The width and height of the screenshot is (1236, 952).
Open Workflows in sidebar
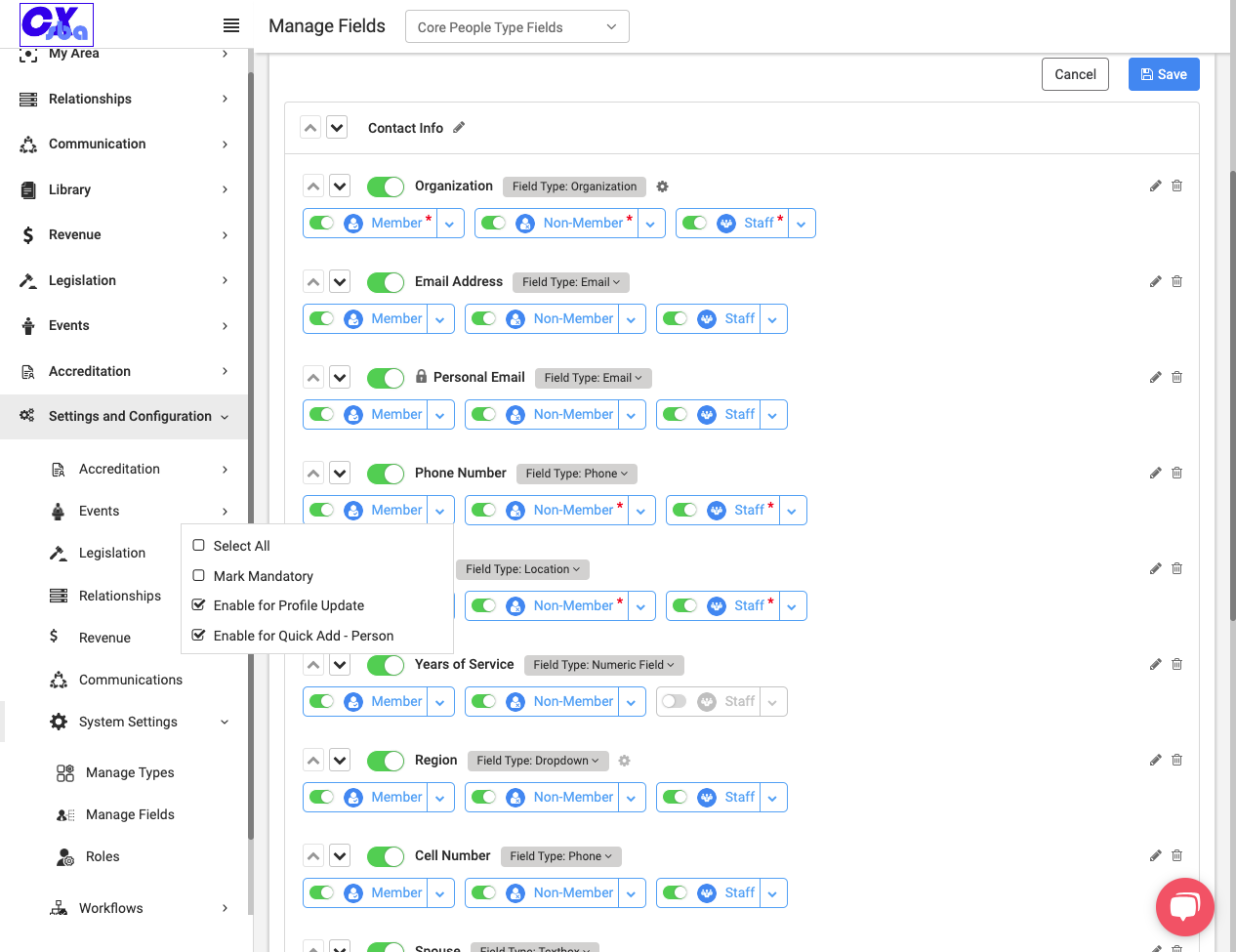[x=141, y=908]
